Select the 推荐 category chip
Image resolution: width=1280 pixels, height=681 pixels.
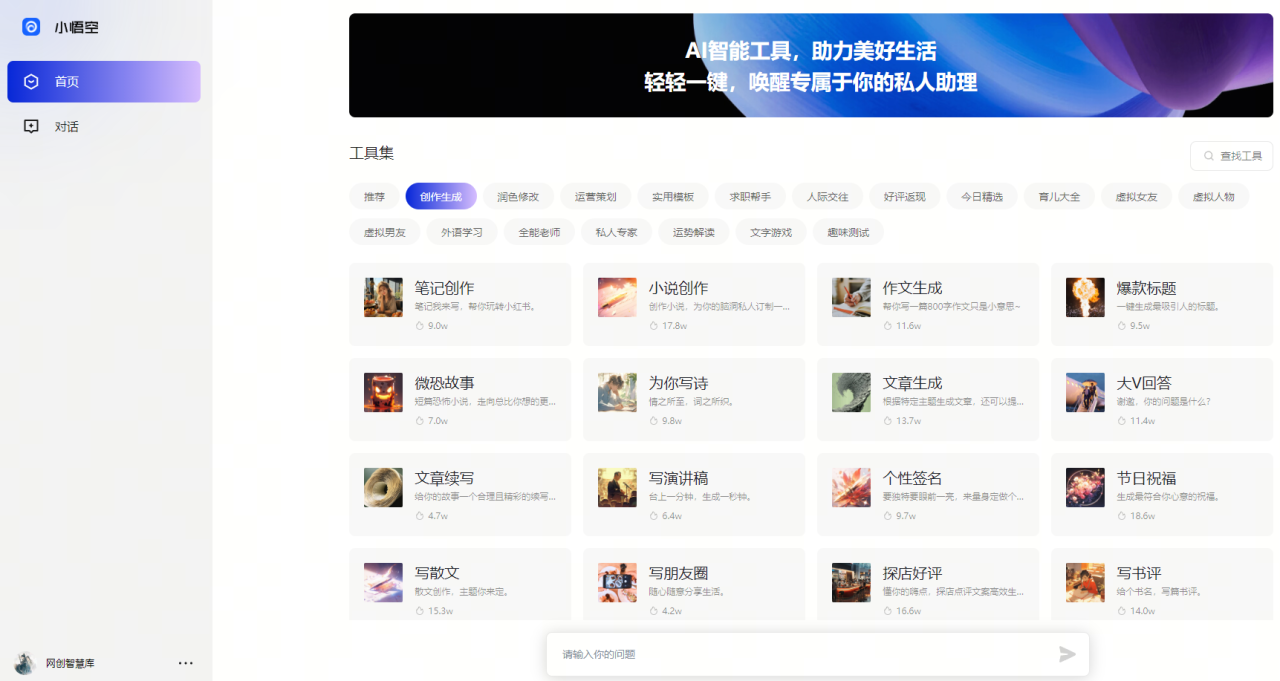point(373,196)
